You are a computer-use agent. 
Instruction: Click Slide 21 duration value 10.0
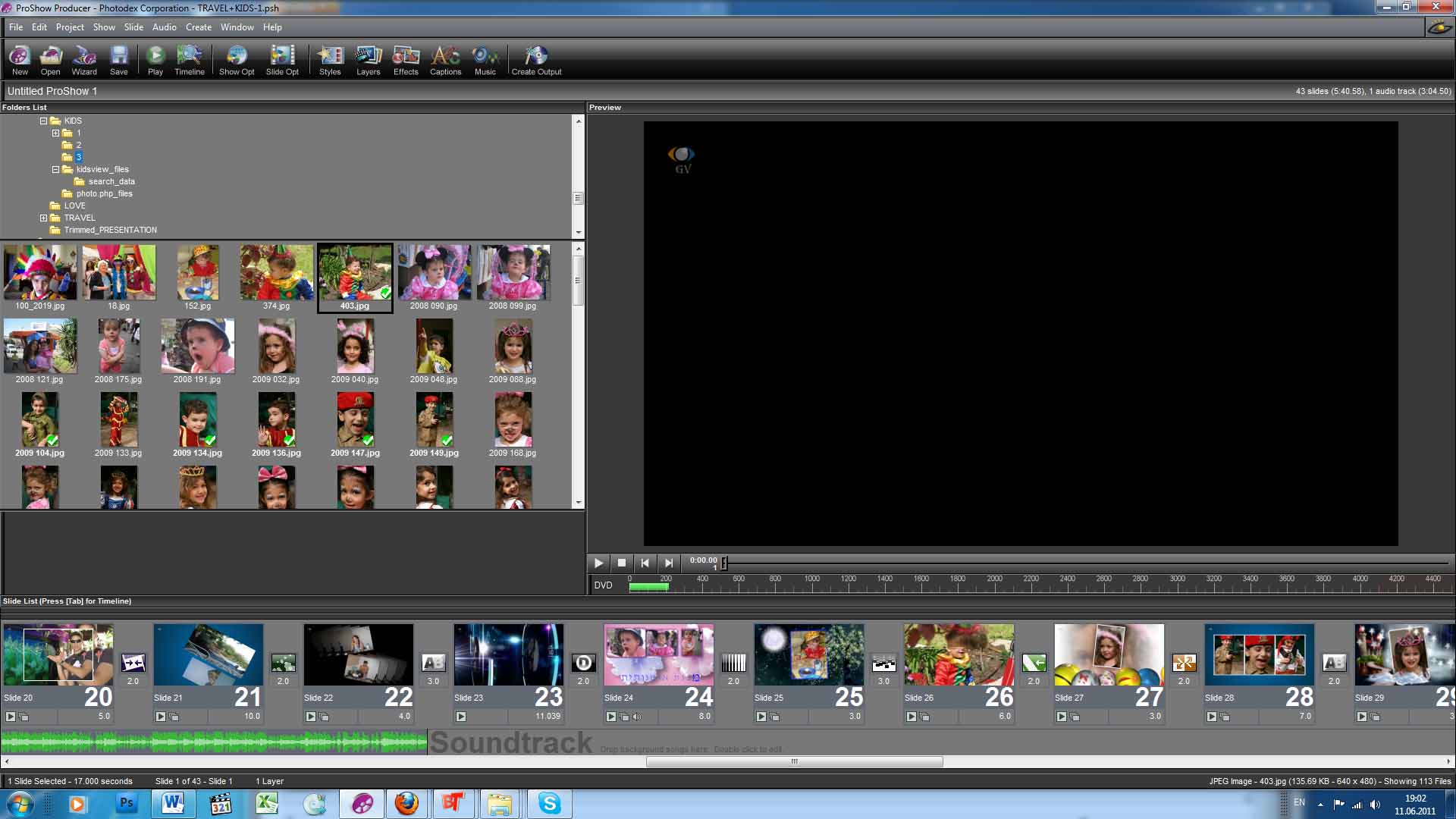point(252,716)
